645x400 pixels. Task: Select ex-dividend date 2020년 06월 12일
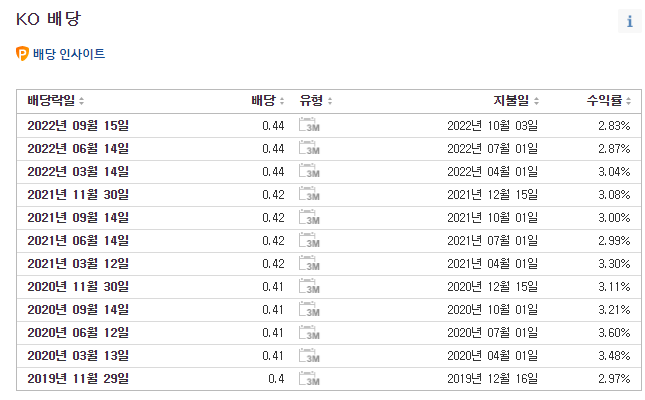pos(78,333)
